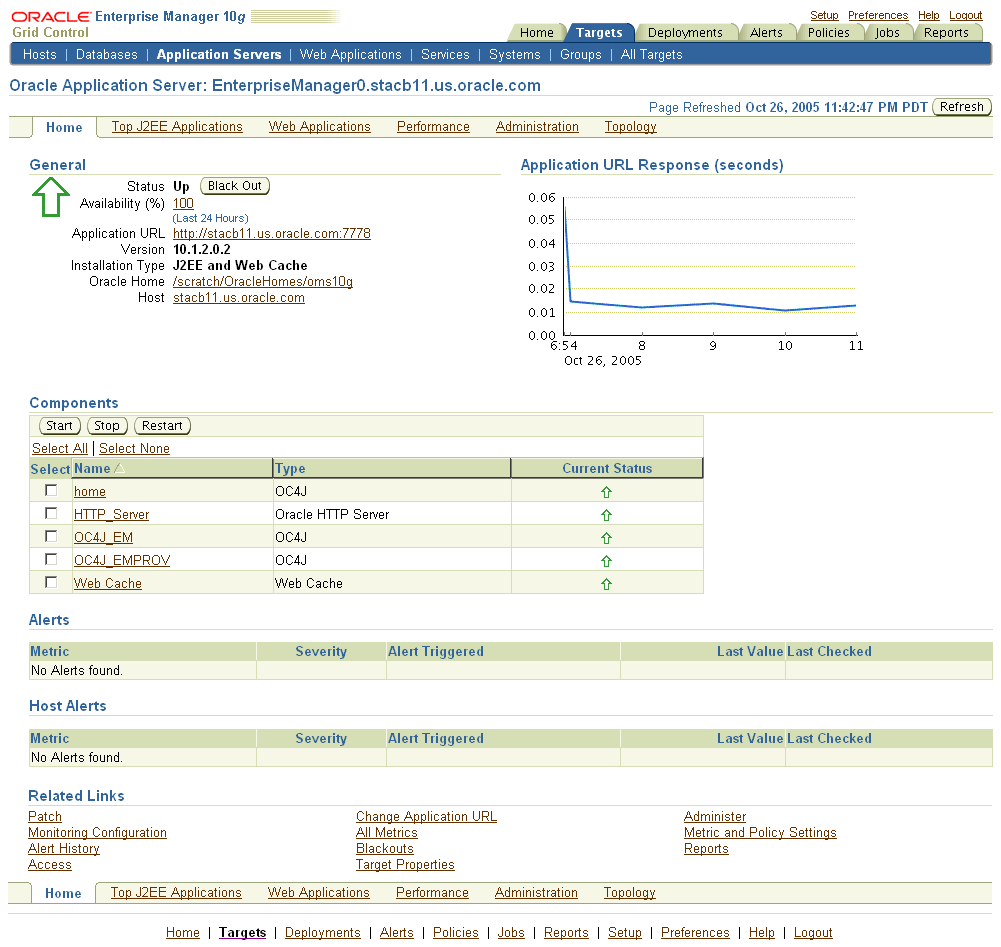The width and height of the screenshot is (1001, 947).
Task: Click the status arrow icon for OC4J_EM
Action: pyautogui.click(x=606, y=537)
